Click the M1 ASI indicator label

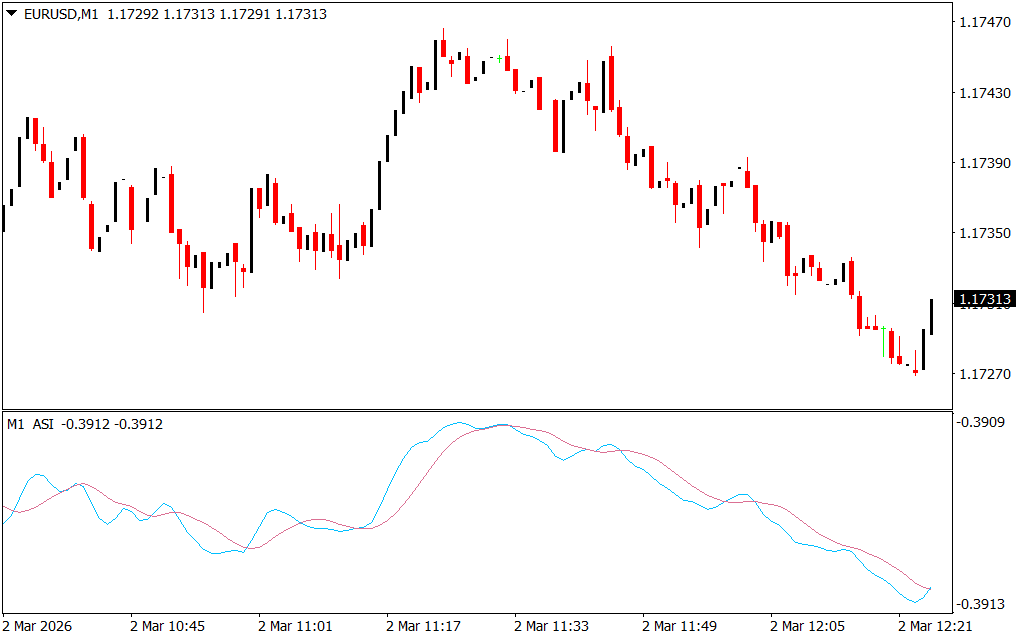tap(31, 424)
